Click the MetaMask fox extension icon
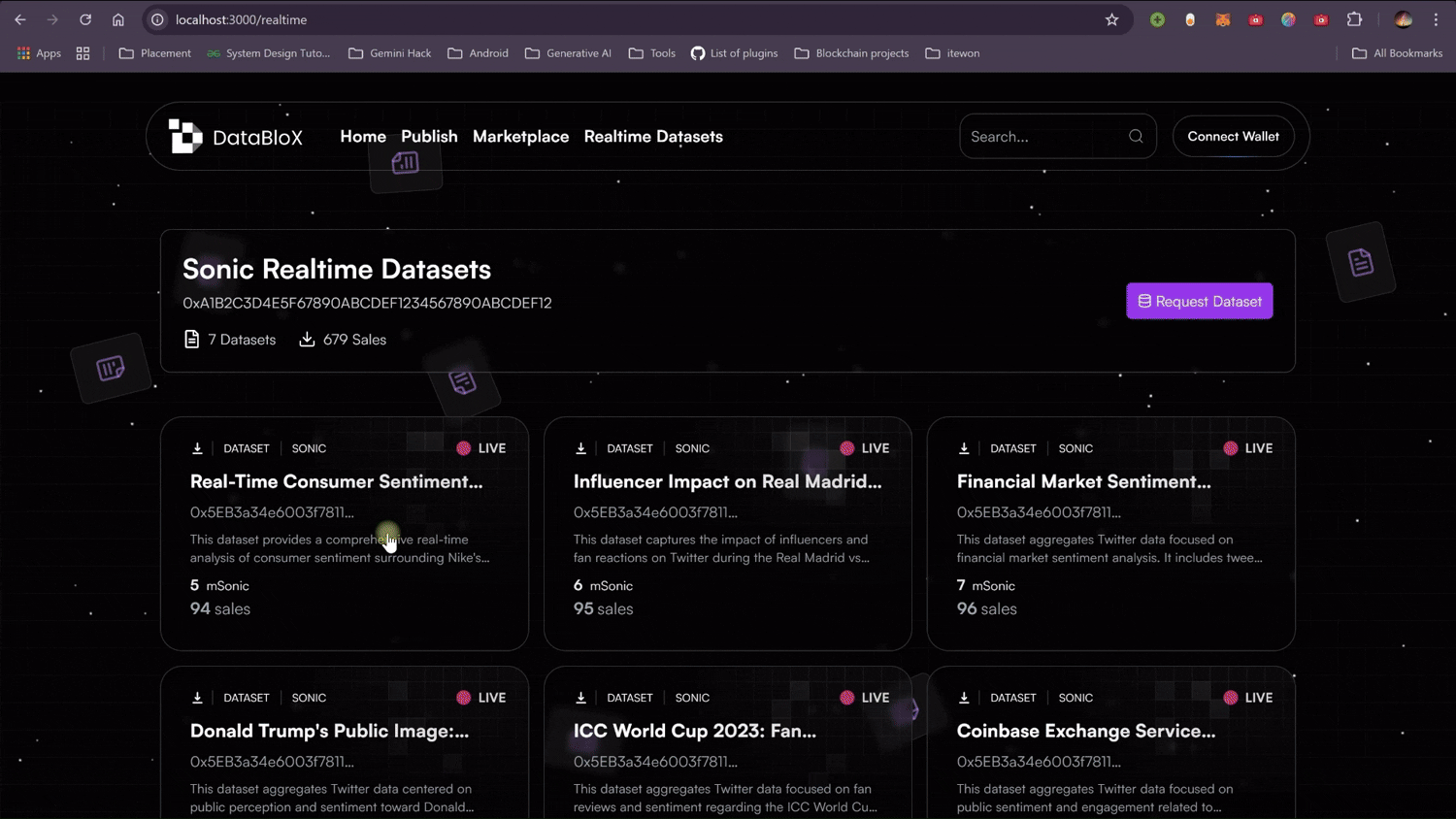 tap(1223, 19)
